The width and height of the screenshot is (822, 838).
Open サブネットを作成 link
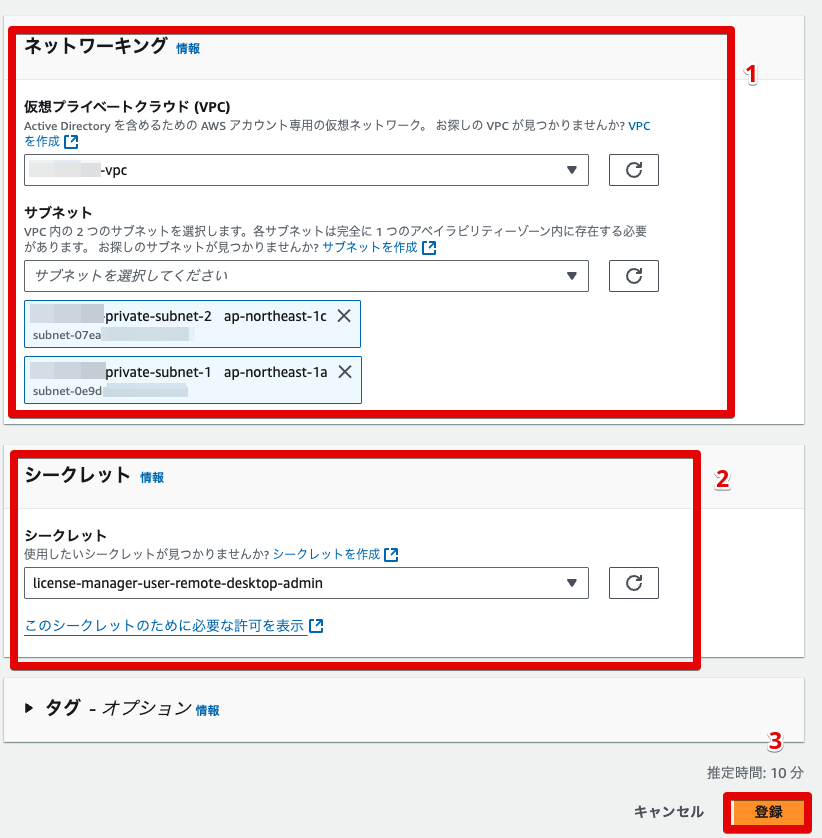[370, 247]
